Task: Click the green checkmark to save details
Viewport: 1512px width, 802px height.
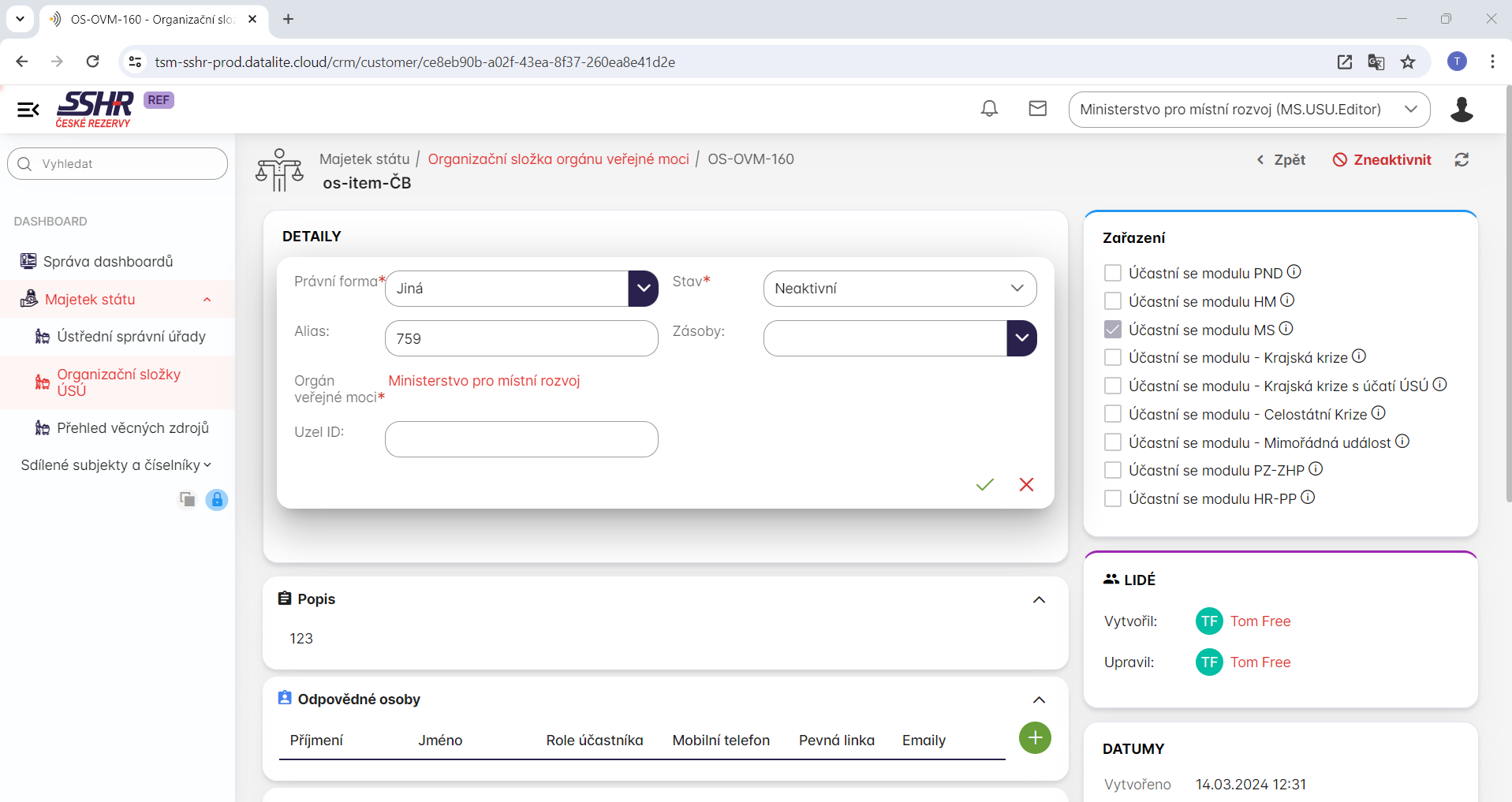Action: point(984,484)
